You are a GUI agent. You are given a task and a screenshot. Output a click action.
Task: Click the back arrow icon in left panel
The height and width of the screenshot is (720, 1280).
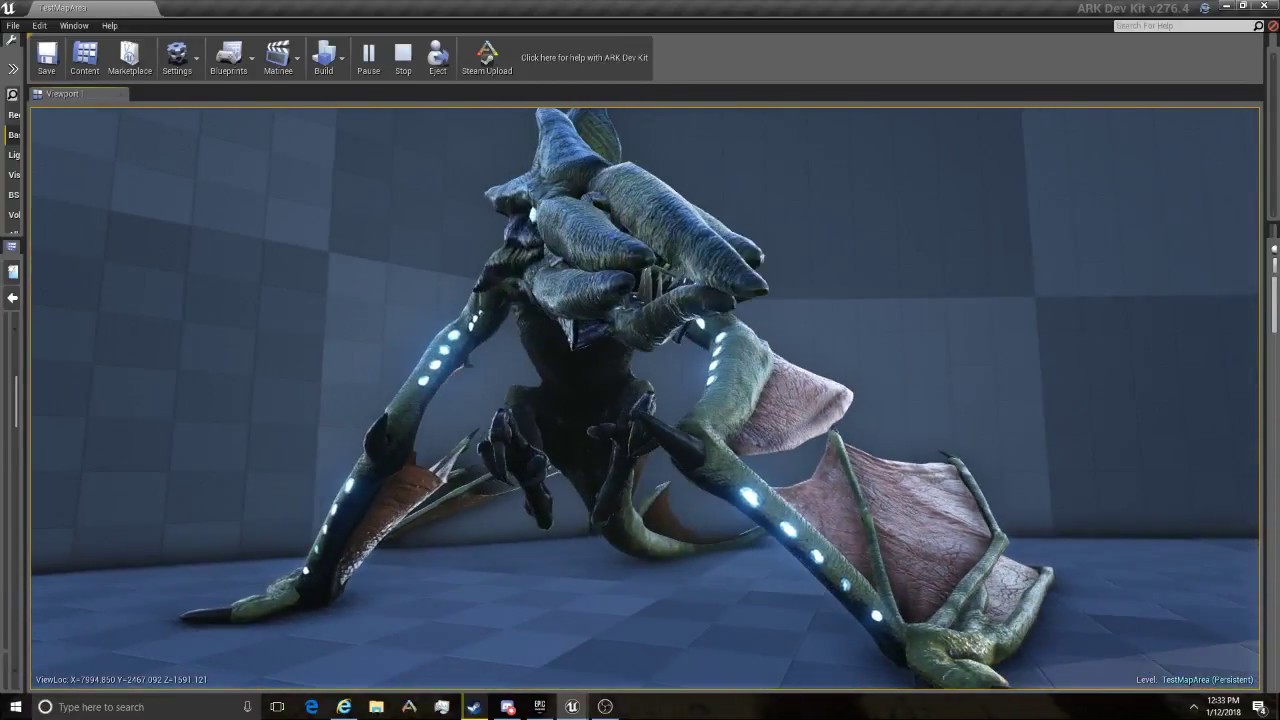click(x=13, y=298)
